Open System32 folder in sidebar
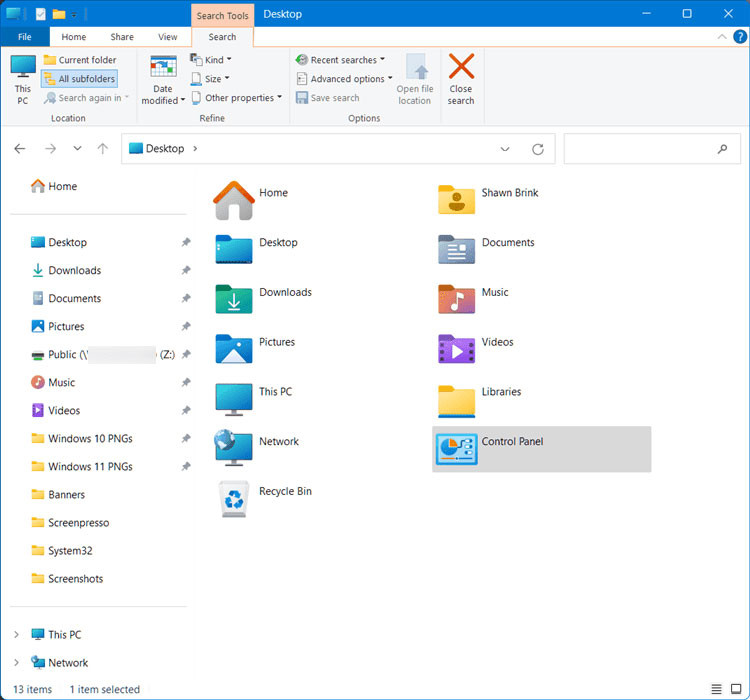Screen dimensions: 750x700 point(61,551)
